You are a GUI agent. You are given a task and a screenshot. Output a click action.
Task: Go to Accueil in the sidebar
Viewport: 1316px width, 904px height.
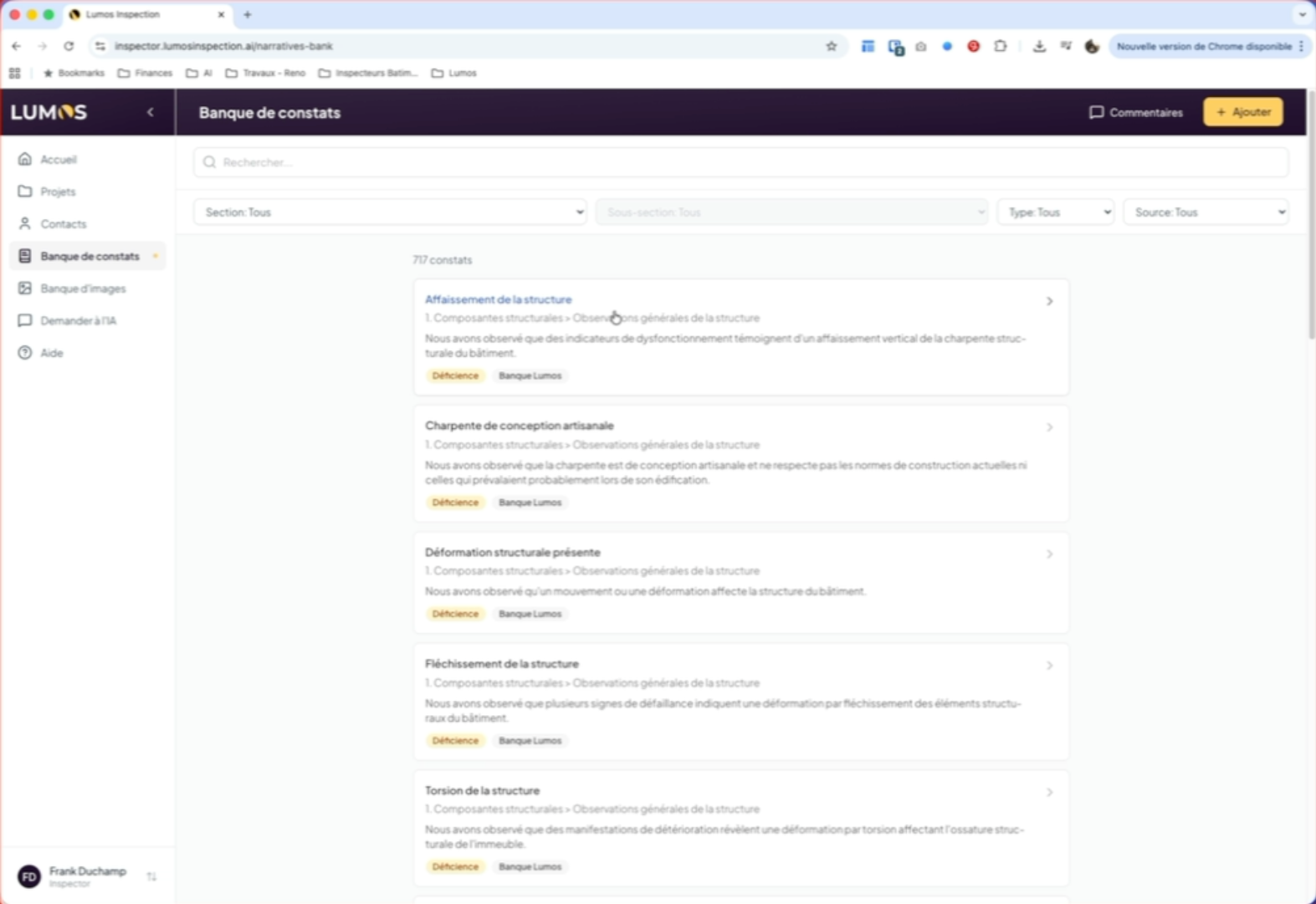click(x=58, y=160)
